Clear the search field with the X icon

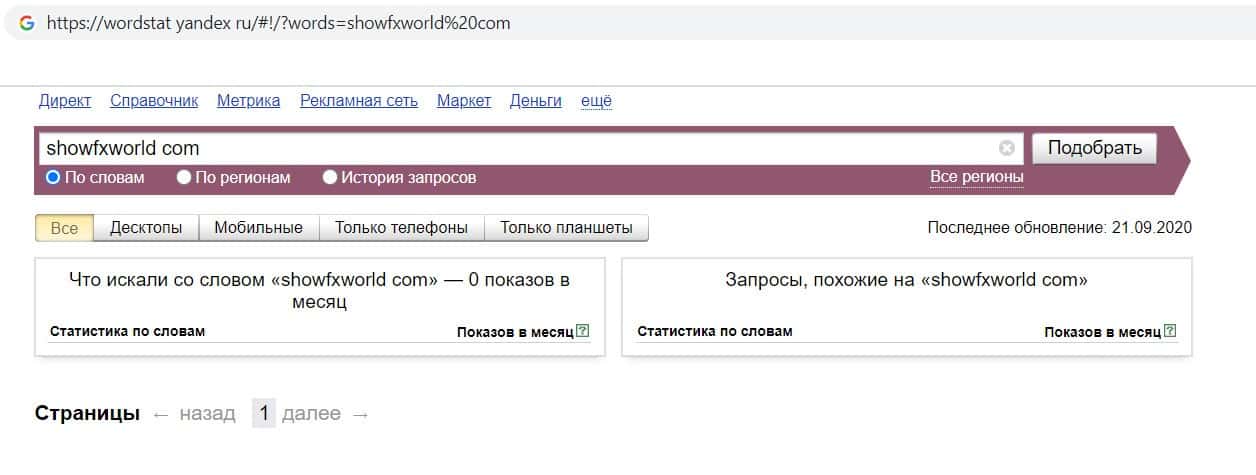(x=1006, y=149)
